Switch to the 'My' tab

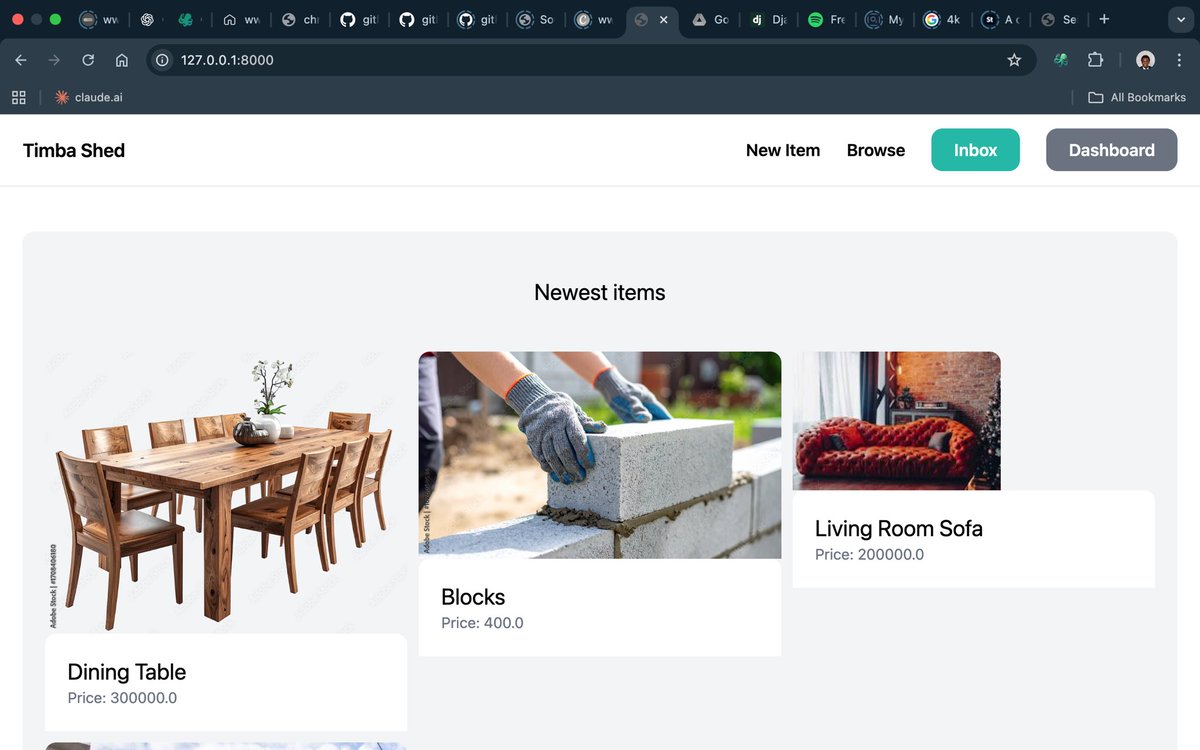coord(885,19)
